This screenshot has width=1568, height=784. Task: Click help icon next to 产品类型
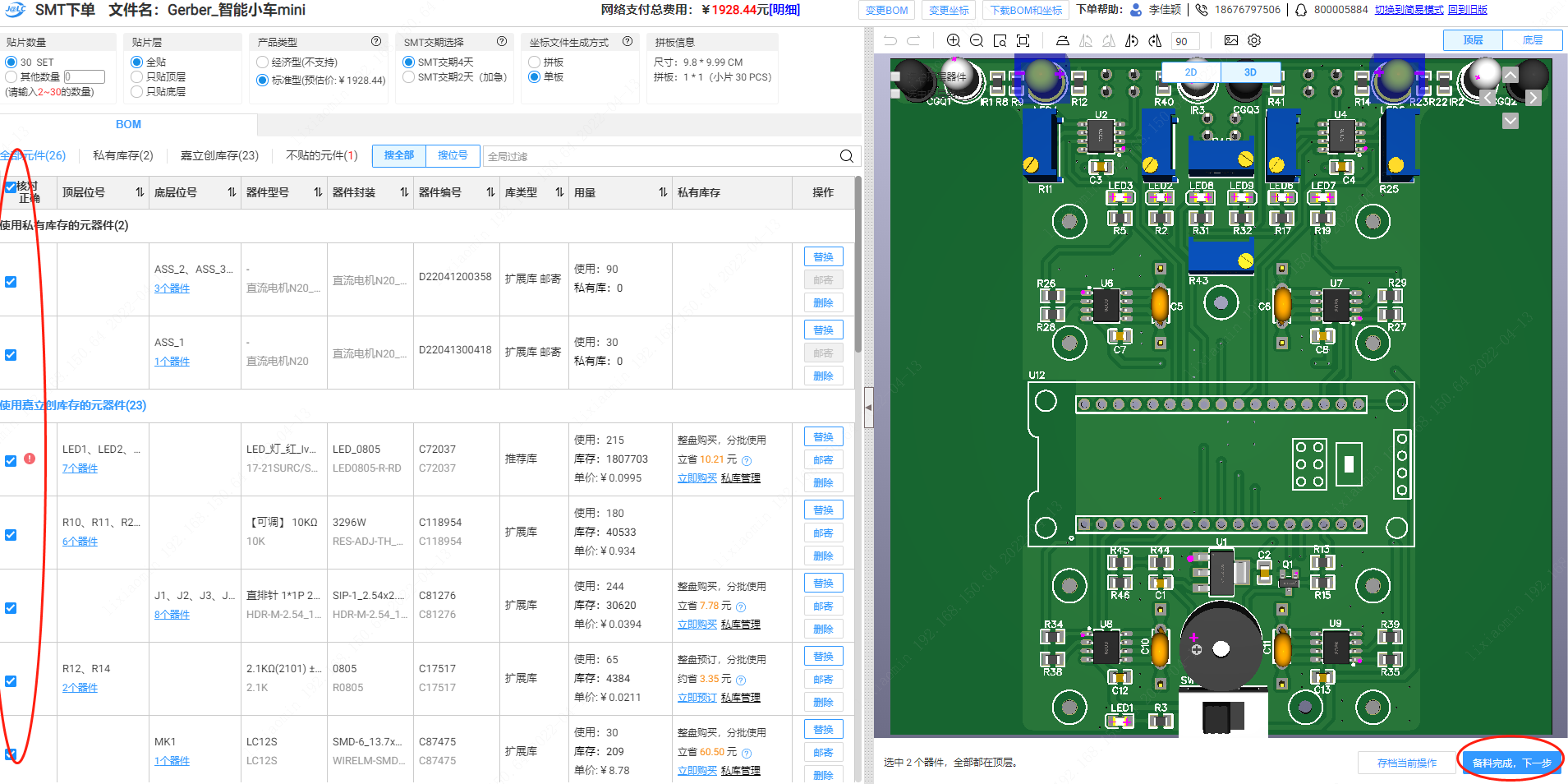[x=376, y=41]
